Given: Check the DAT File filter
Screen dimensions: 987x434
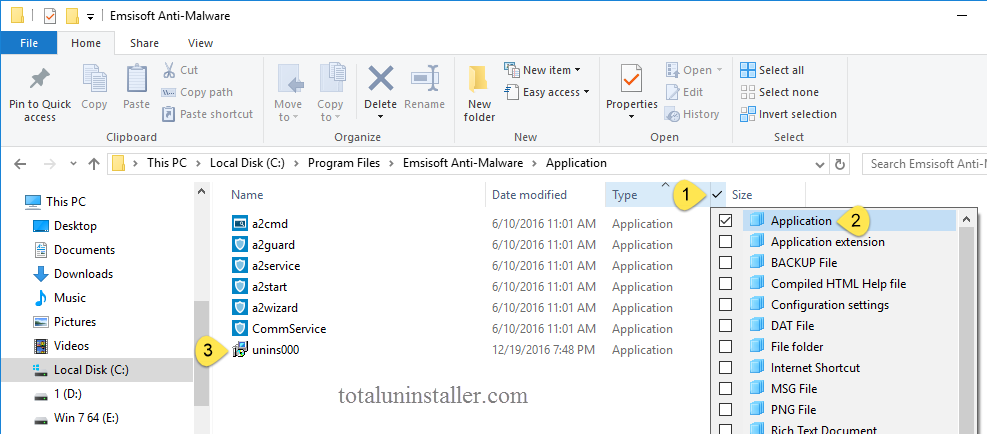Looking at the screenshot, I should pos(725,326).
